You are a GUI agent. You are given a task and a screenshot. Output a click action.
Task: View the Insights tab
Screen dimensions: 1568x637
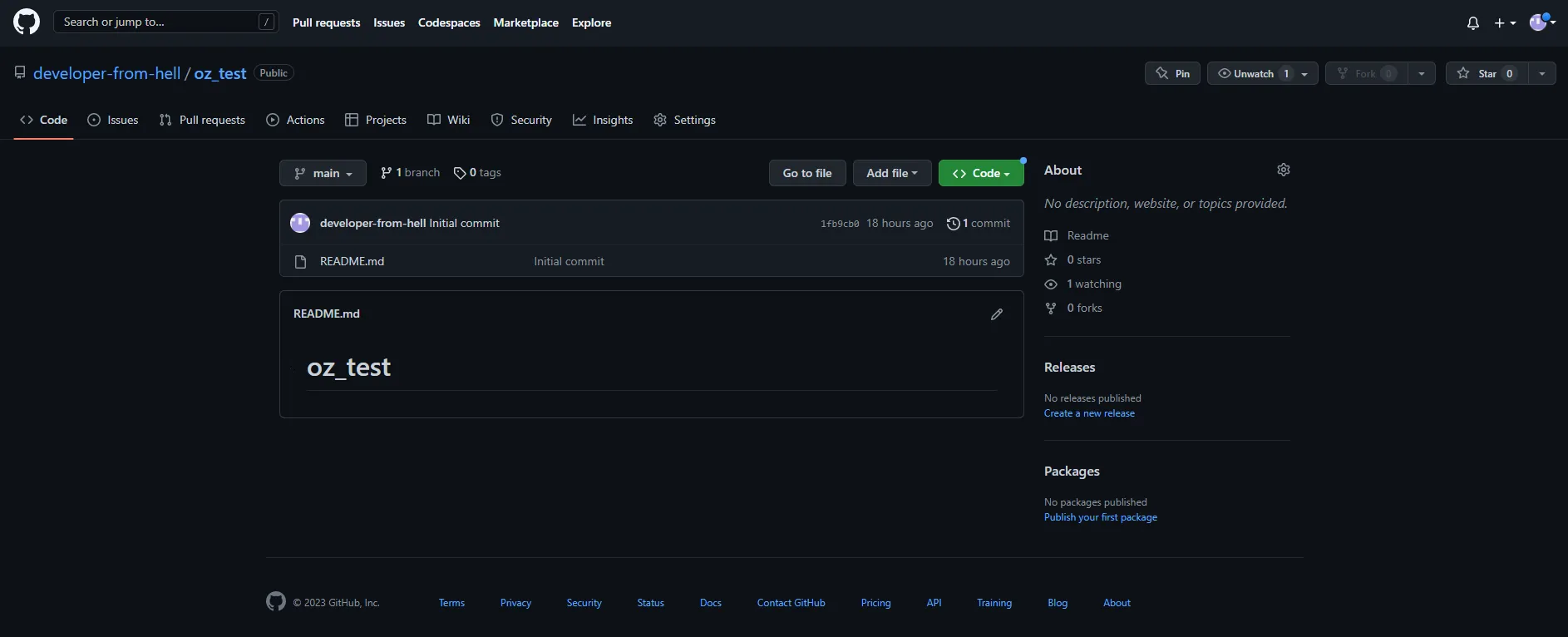603,120
